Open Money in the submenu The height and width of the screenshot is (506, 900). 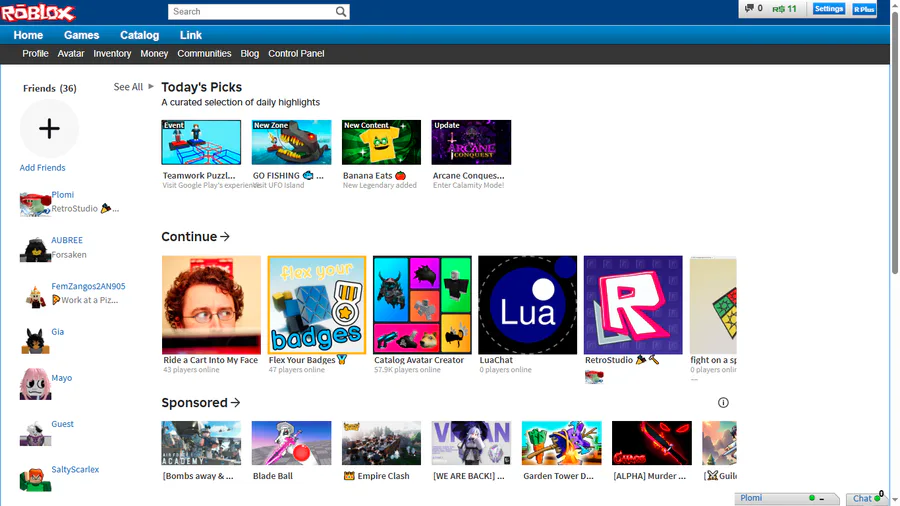tap(154, 53)
